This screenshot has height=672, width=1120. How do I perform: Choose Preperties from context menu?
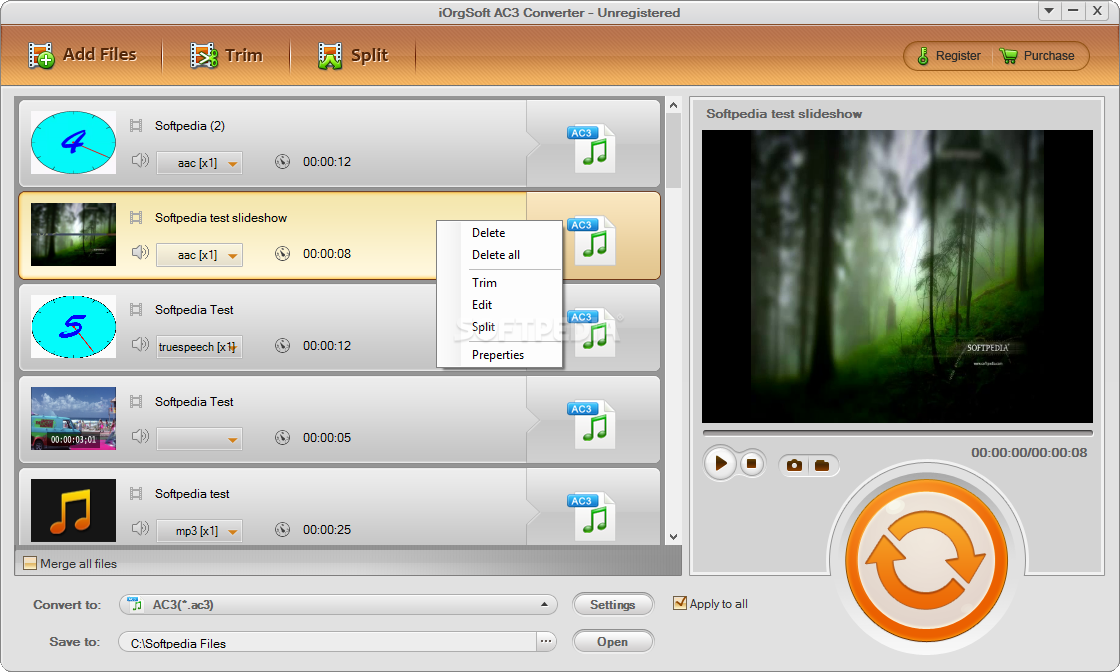[498, 355]
